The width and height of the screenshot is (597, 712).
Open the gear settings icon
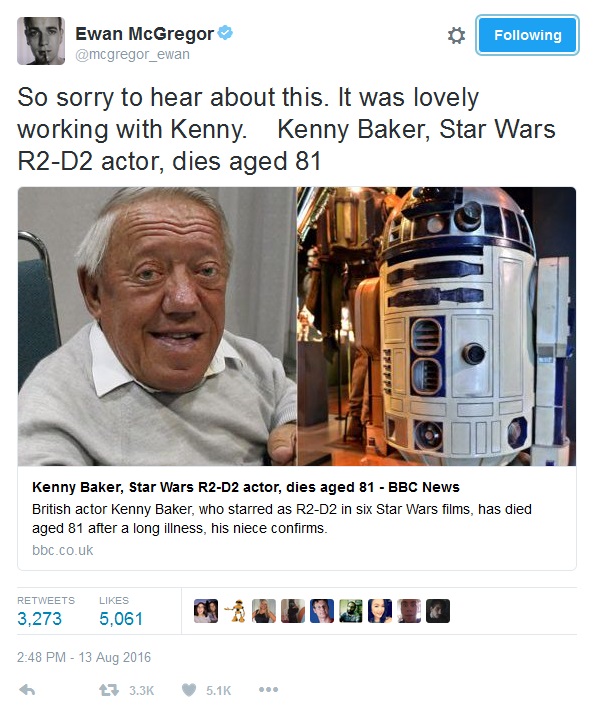click(456, 35)
